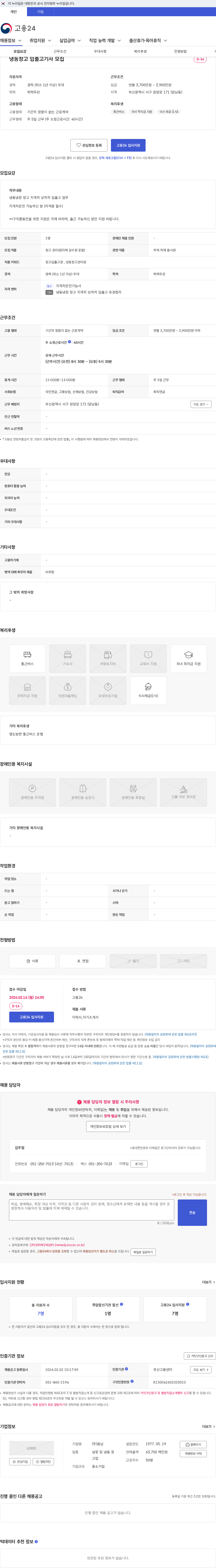Viewport: 216px width, 1568px height.
Task: Jump to the 복리후생 section tab
Action: pos(141,52)
